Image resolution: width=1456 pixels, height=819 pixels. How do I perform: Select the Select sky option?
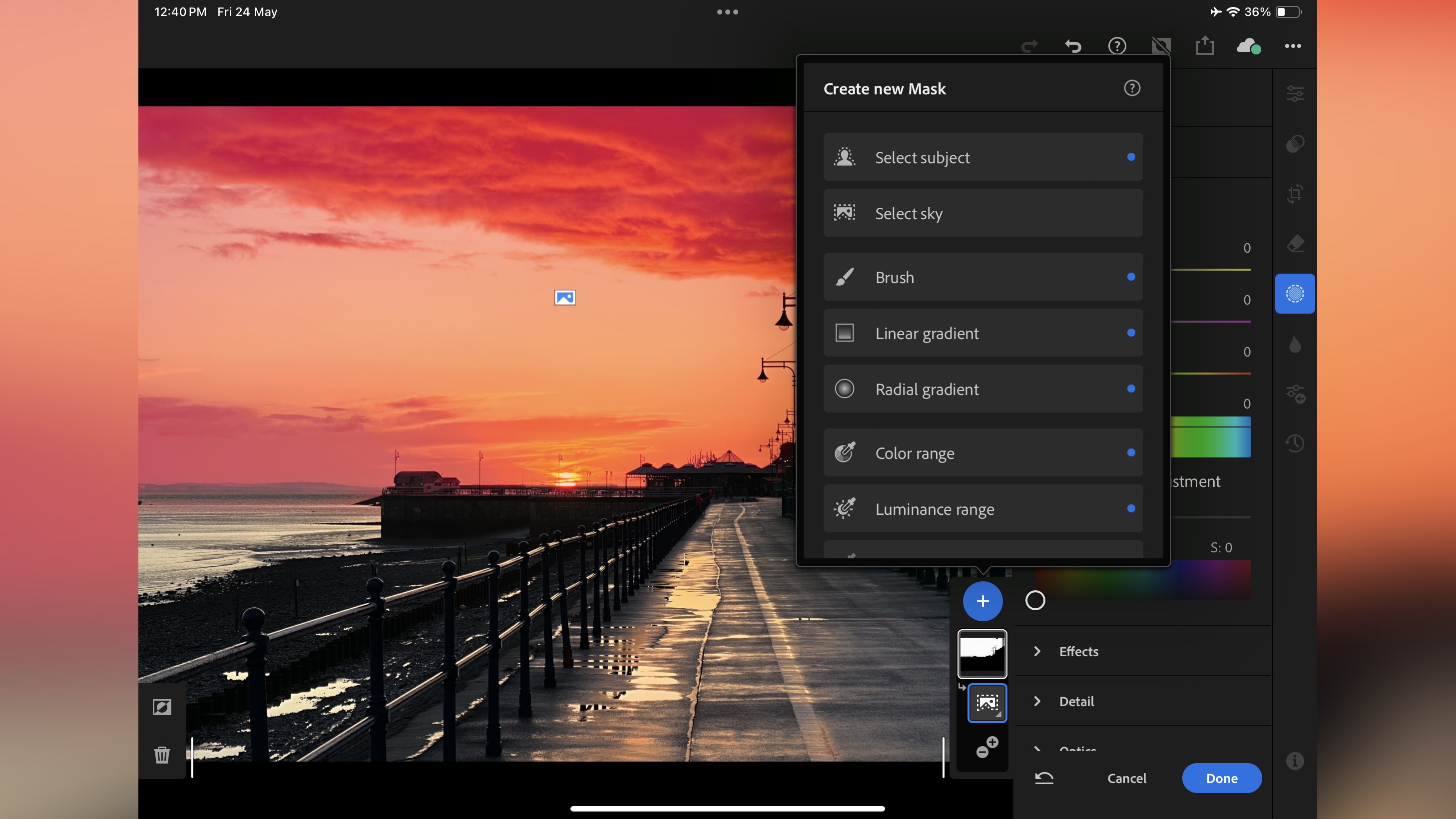click(983, 213)
